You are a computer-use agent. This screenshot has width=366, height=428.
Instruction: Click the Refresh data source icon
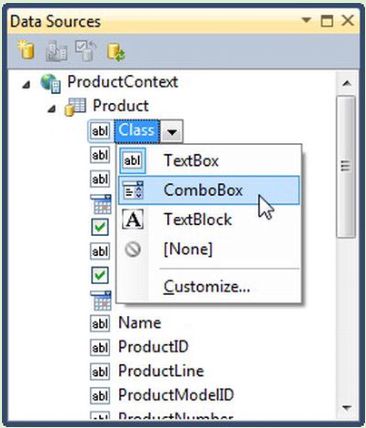point(116,52)
